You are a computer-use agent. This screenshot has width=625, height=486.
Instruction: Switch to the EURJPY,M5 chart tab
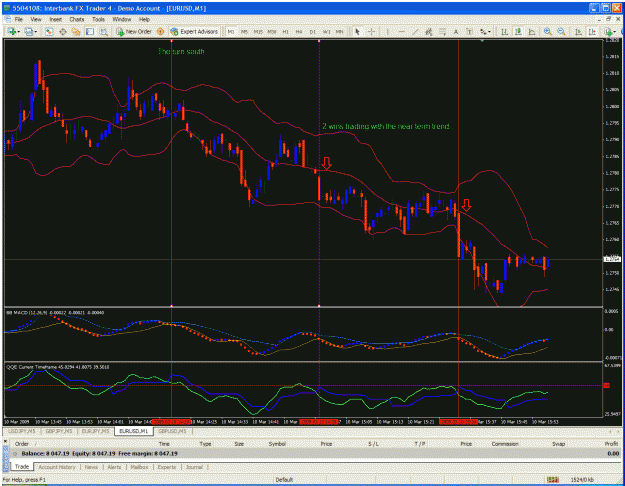(x=96, y=431)
